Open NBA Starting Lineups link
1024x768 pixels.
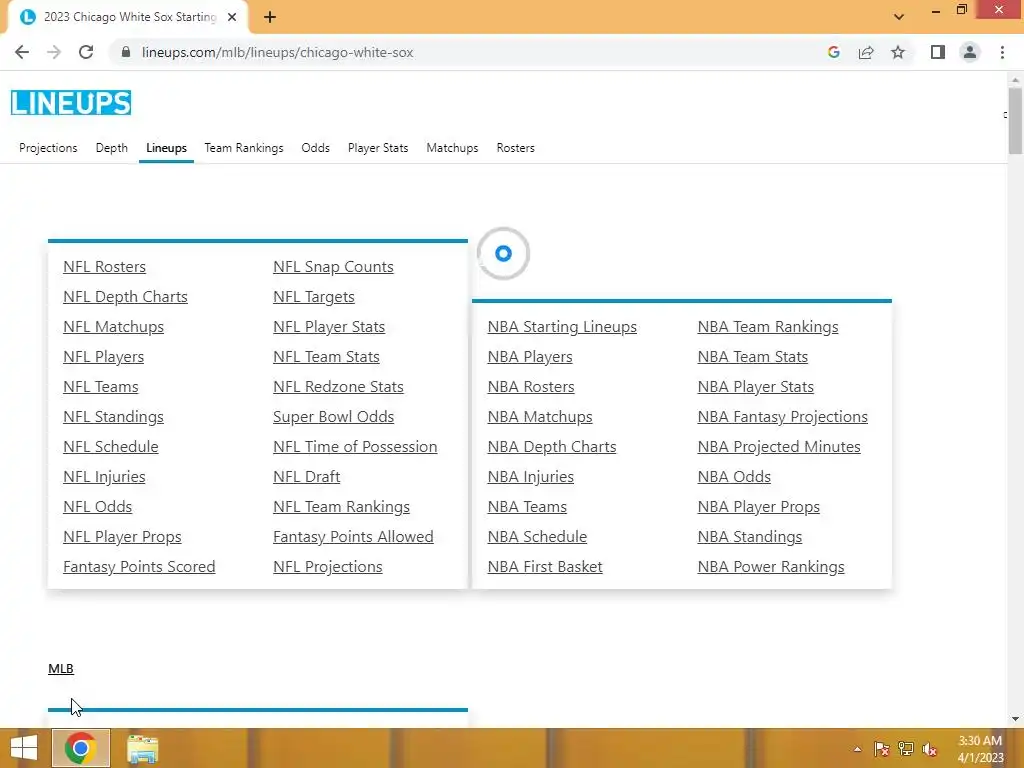562,327
